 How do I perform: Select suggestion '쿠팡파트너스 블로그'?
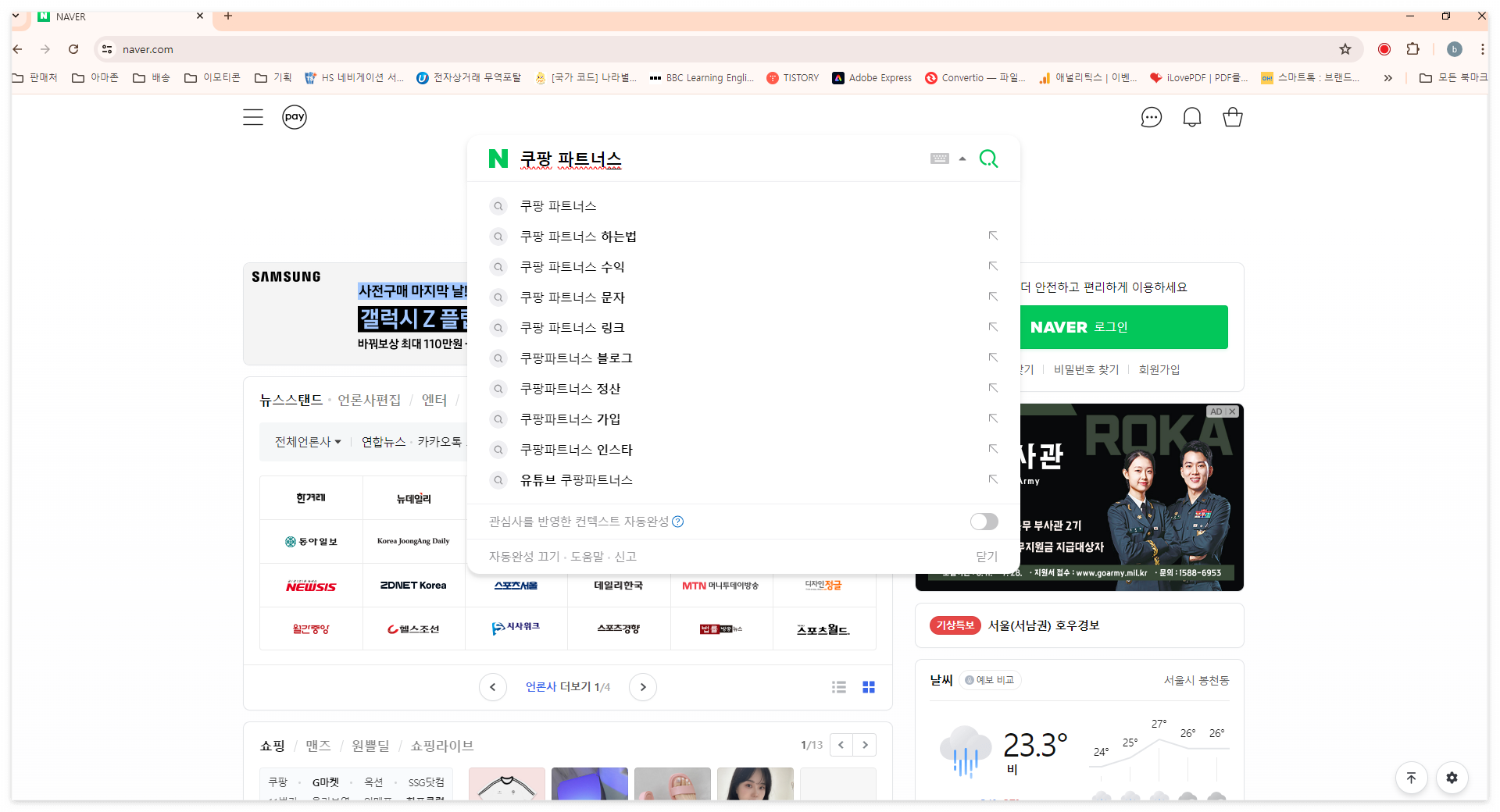577,358
